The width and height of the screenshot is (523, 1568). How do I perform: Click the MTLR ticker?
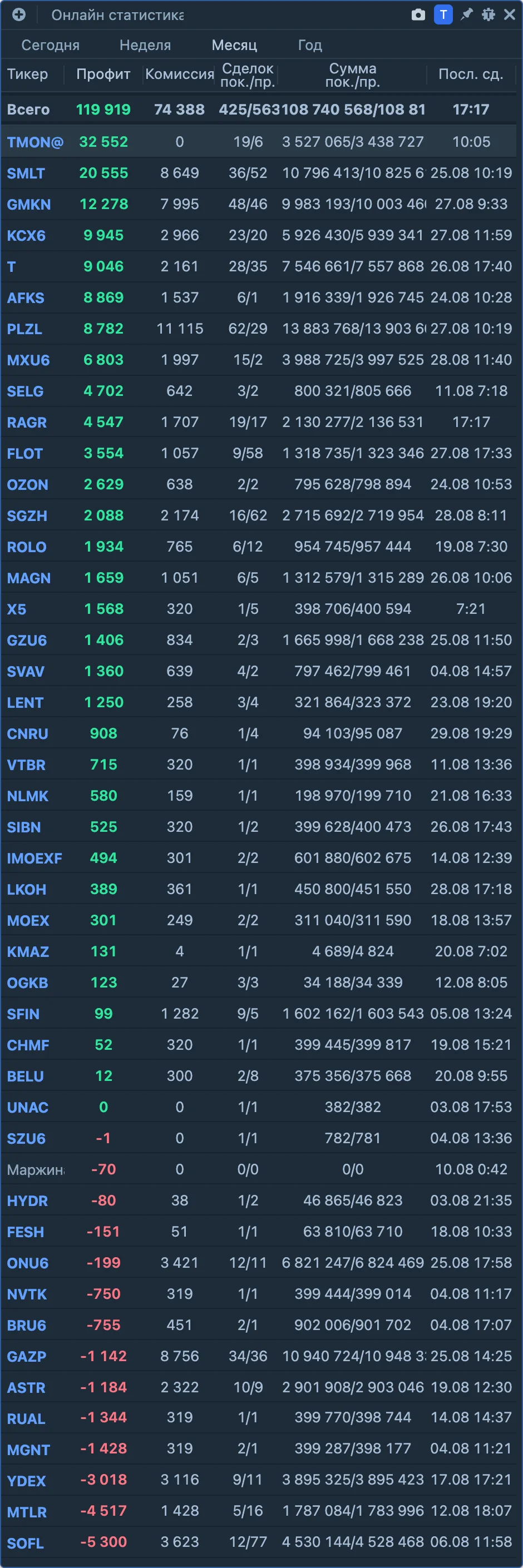(27, 1512)
